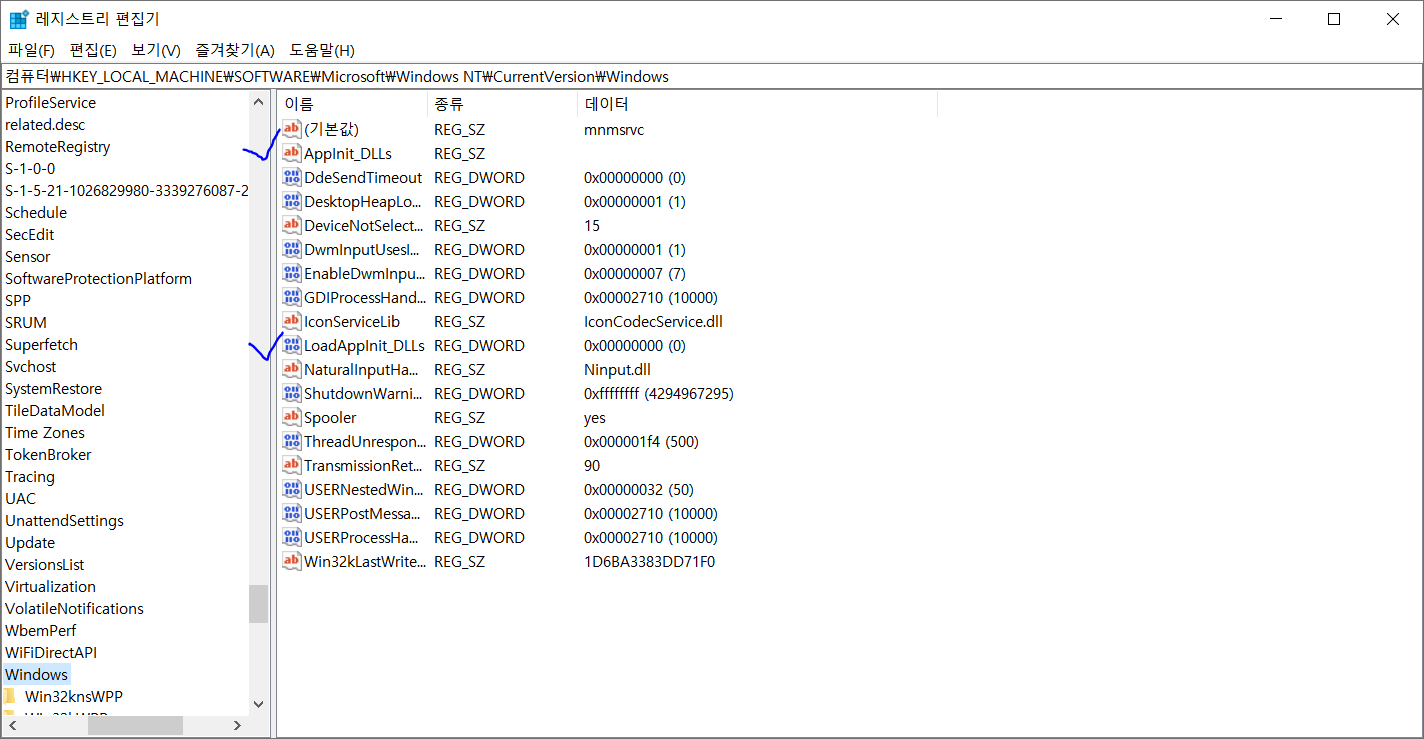Click the USERProcessHa... DWORD icon
This screenshot has width=1424, height=739.
291,537
